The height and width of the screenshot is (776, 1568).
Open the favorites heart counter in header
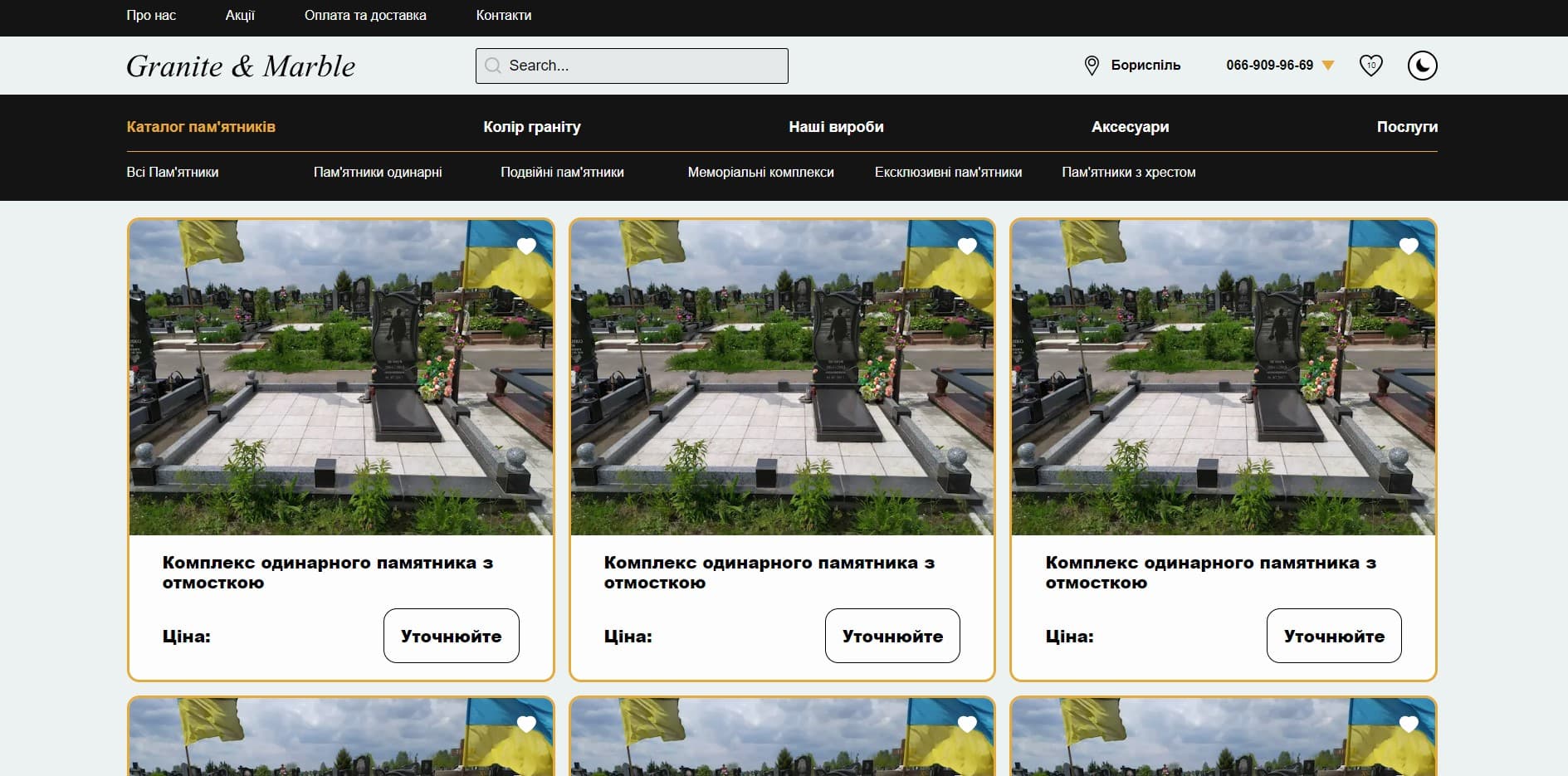click(x=1370, y=66)
